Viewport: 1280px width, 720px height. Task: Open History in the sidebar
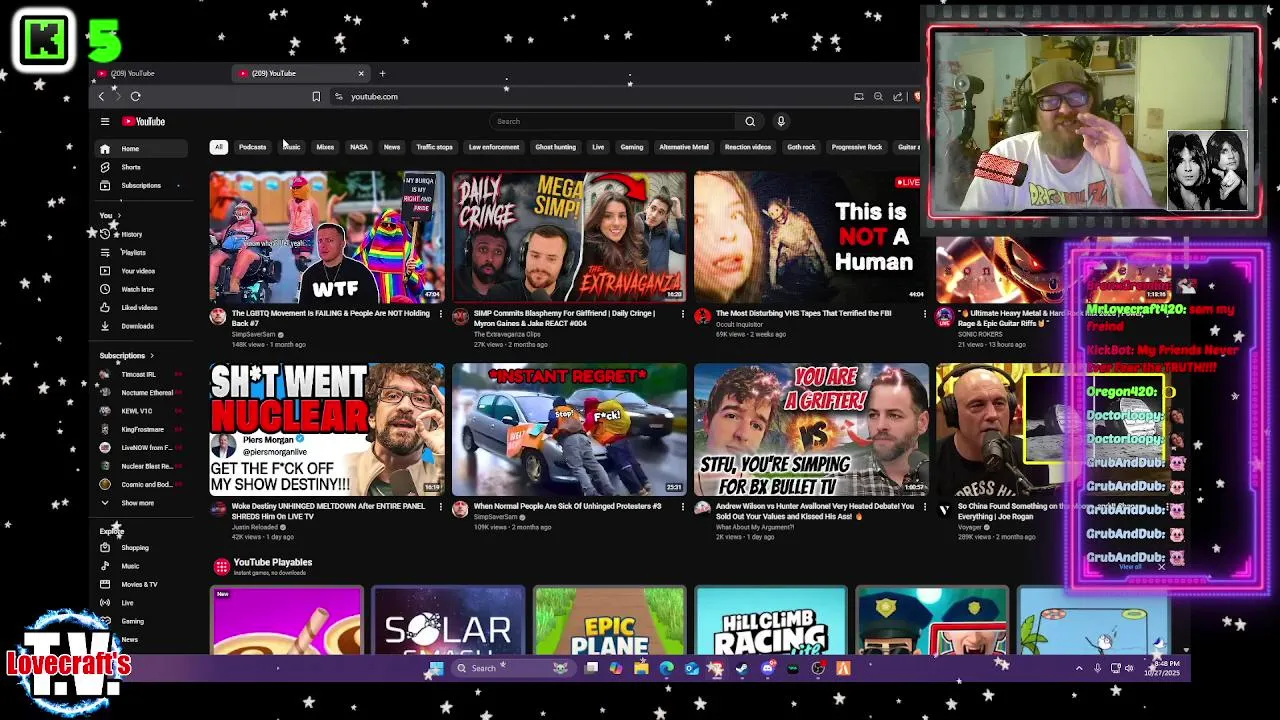click(142, 234)
